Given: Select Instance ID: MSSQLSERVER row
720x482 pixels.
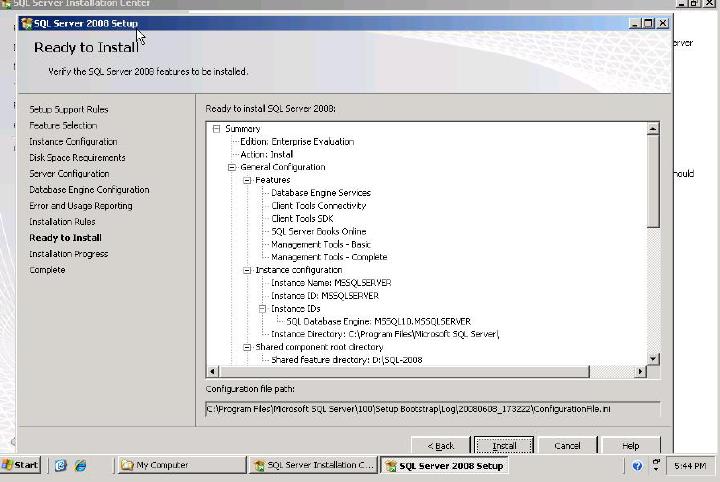Looking at the screenshot, I should point(325,296).
